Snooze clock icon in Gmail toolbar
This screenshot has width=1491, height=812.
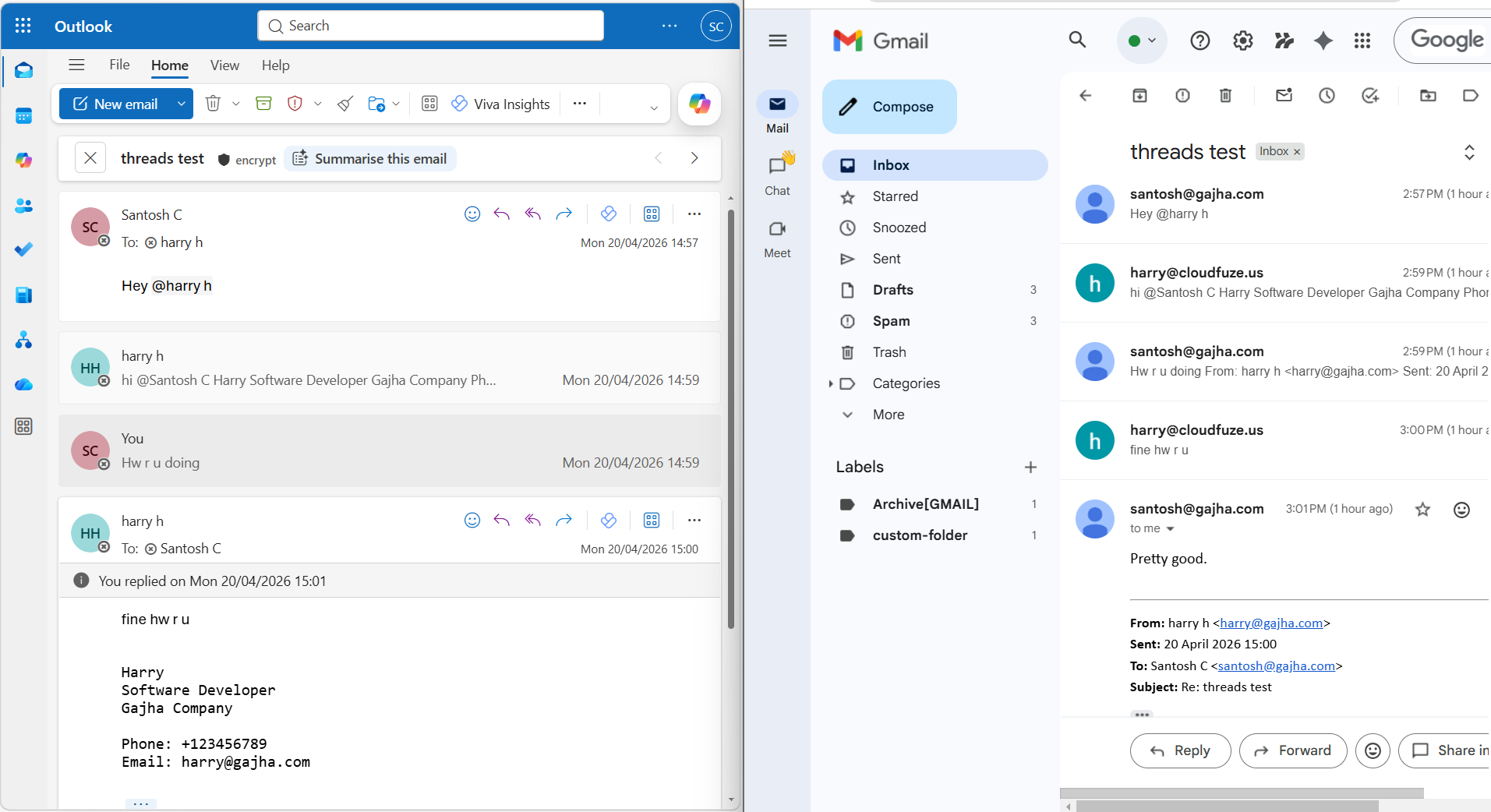click(x=1327, y=95)
